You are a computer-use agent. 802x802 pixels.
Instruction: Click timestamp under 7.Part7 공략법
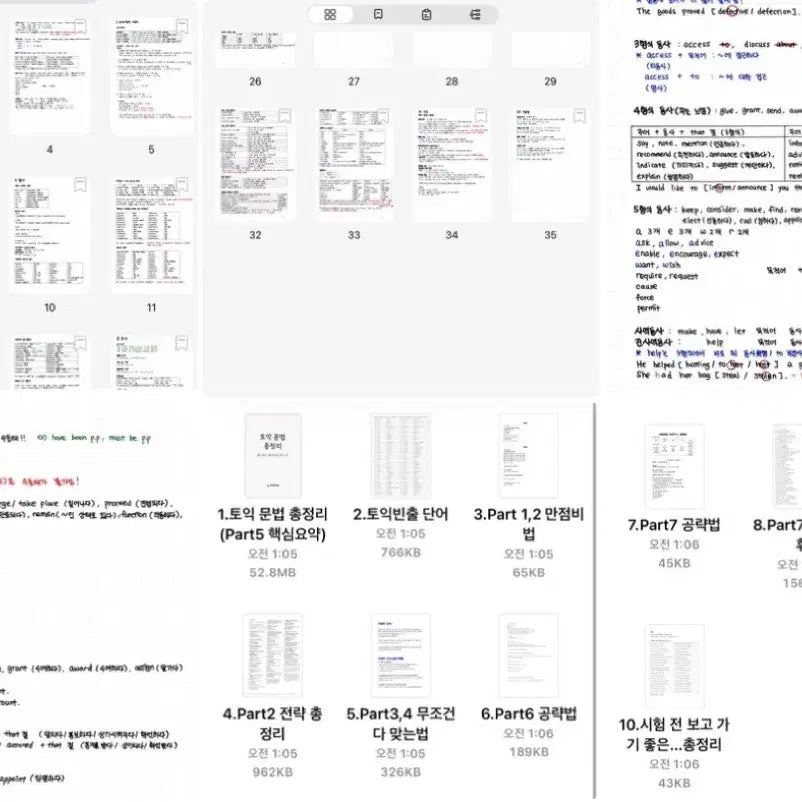coord(674,545)
